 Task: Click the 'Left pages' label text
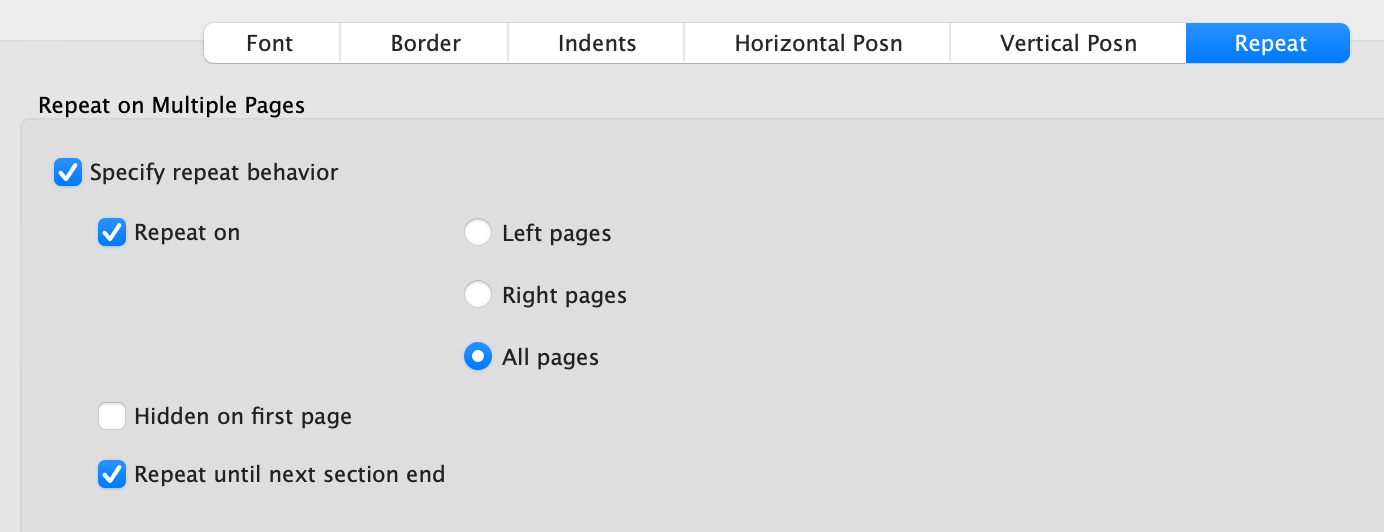[x=556, y=234]
